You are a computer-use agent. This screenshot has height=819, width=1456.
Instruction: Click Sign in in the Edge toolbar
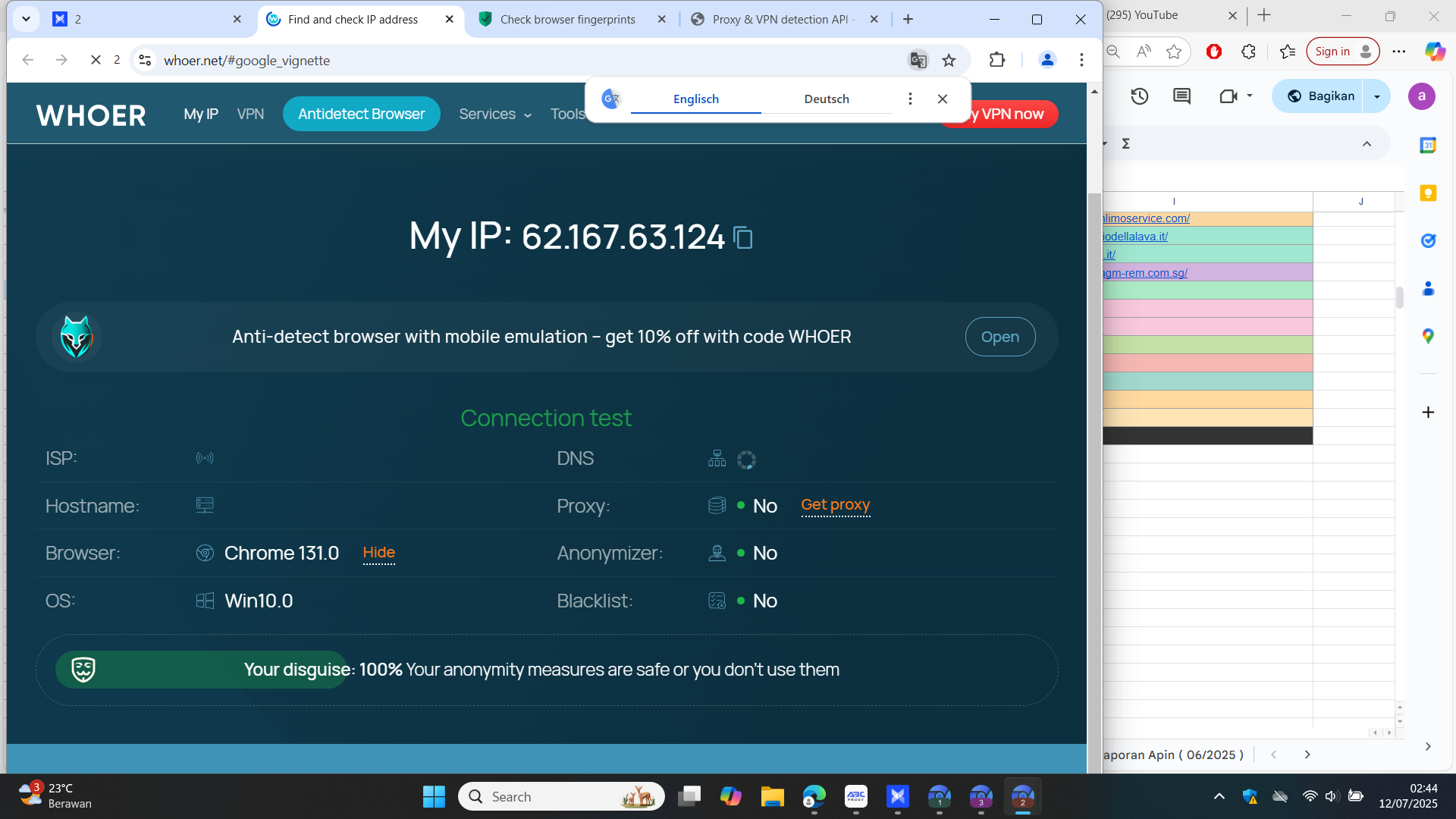pyautogui.click(x=1343, y=52)
